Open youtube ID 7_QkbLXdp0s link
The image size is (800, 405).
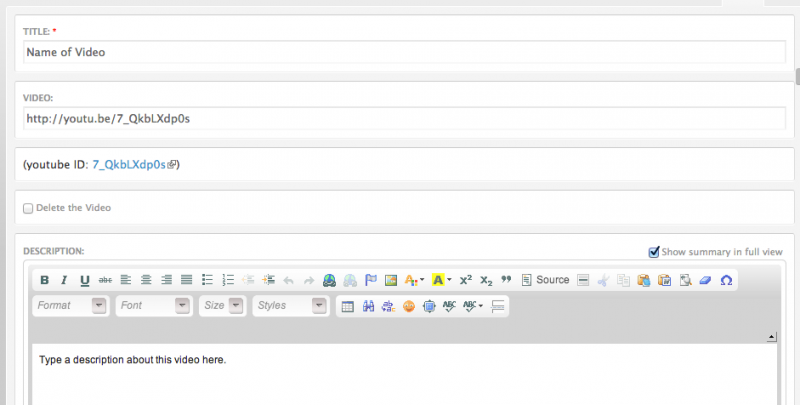point(129,164)
